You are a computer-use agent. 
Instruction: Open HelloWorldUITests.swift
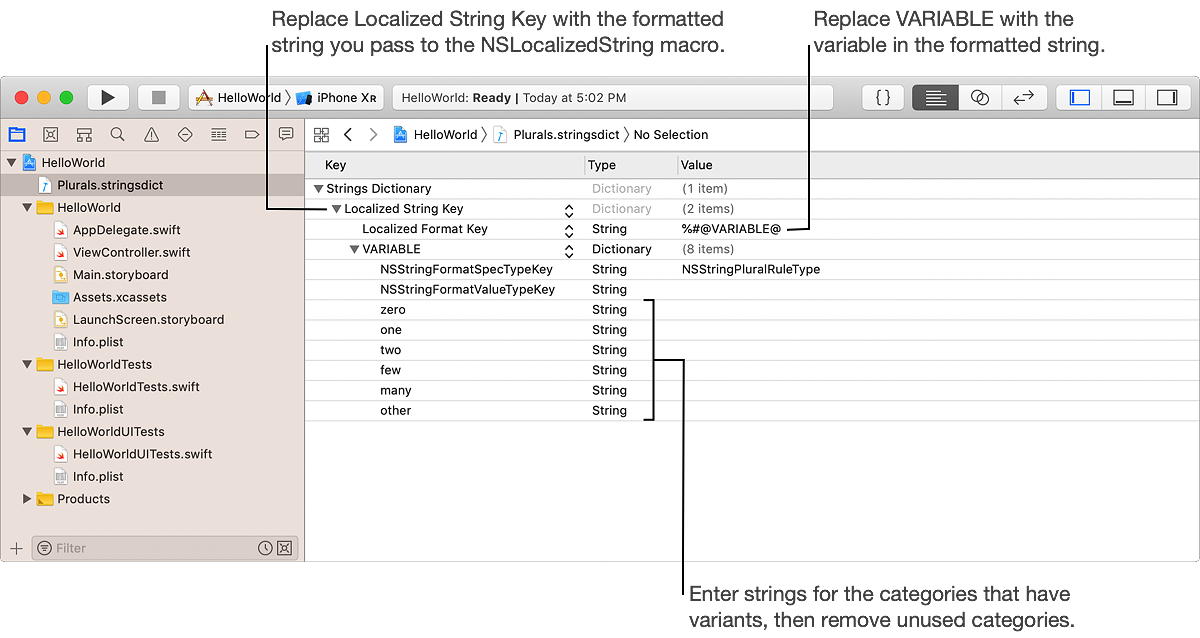tap(142, 454)
